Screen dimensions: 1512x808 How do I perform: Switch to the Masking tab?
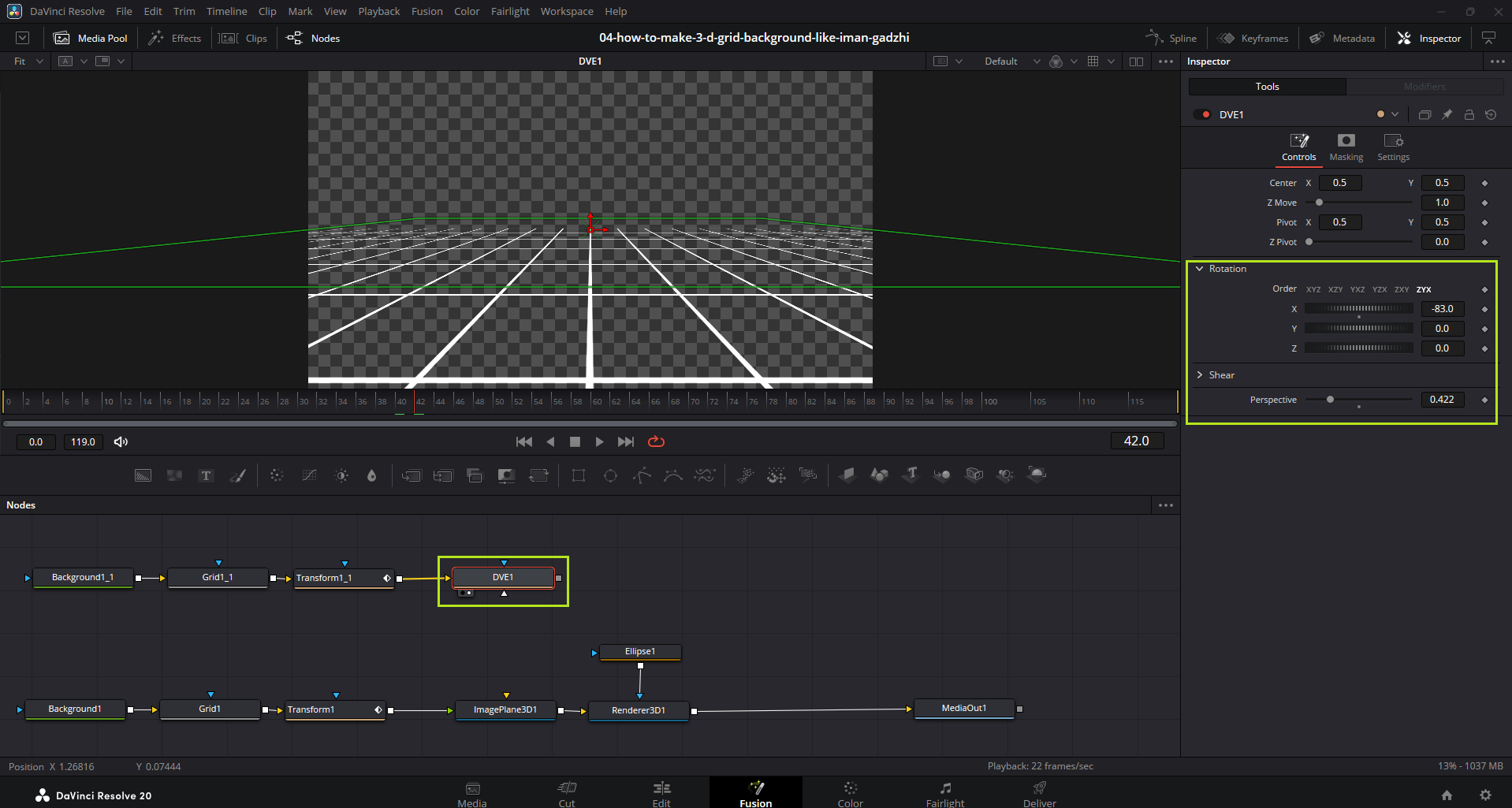(x=1346, y=147)
